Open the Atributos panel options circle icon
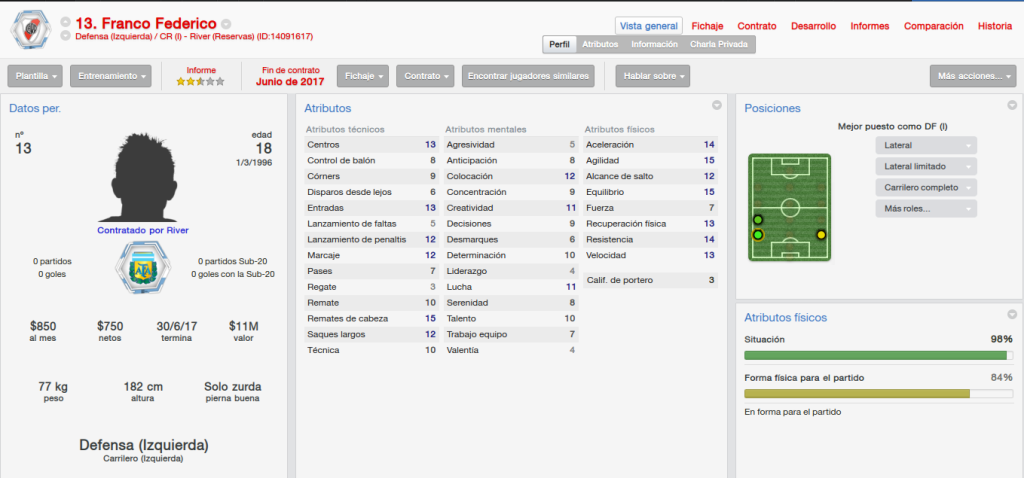Screen dimensions: 1024x478 pos(716,105)
